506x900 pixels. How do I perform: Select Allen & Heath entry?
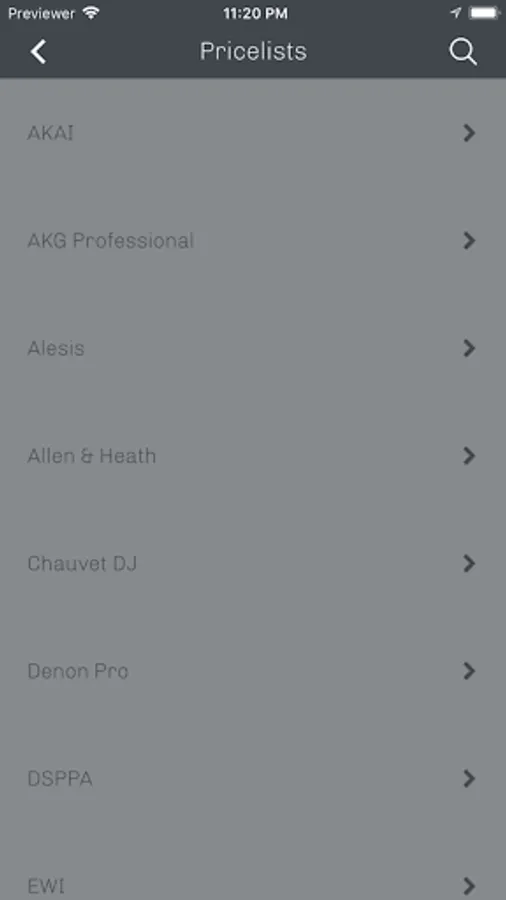click(253, 456)
